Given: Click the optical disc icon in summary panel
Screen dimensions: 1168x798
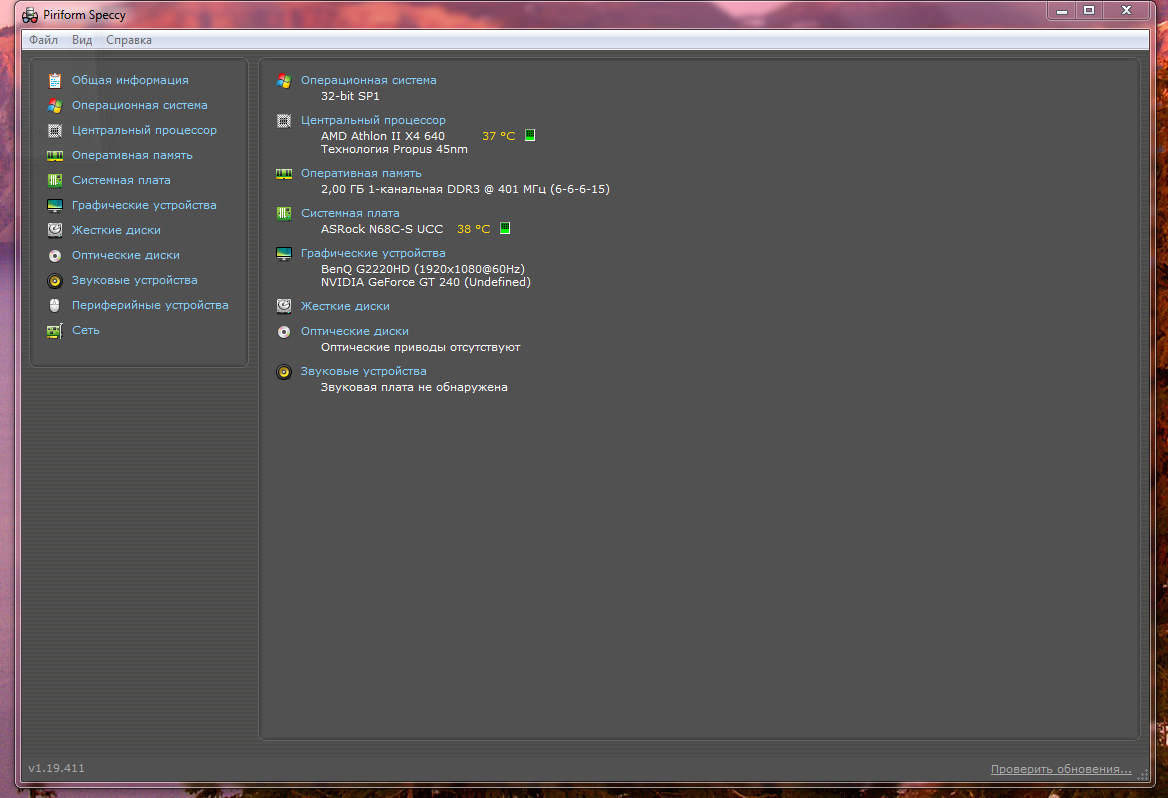Looking at the screenshot, I should coord(284,332).
